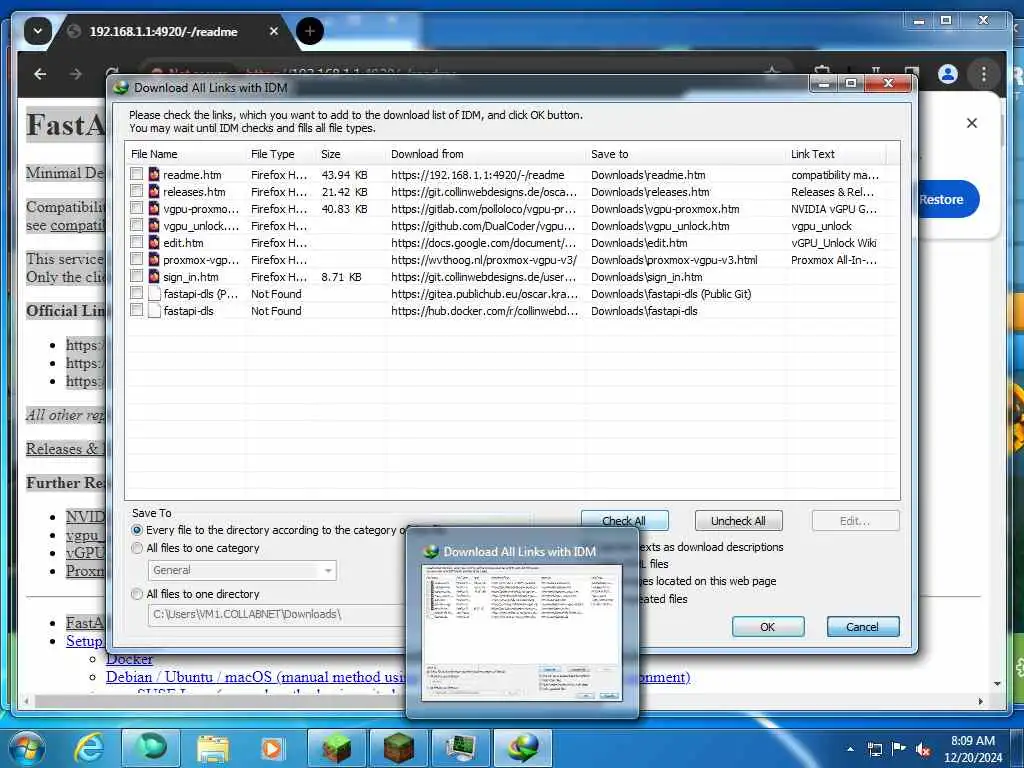Sort by File Type column header

pos(273,154)
